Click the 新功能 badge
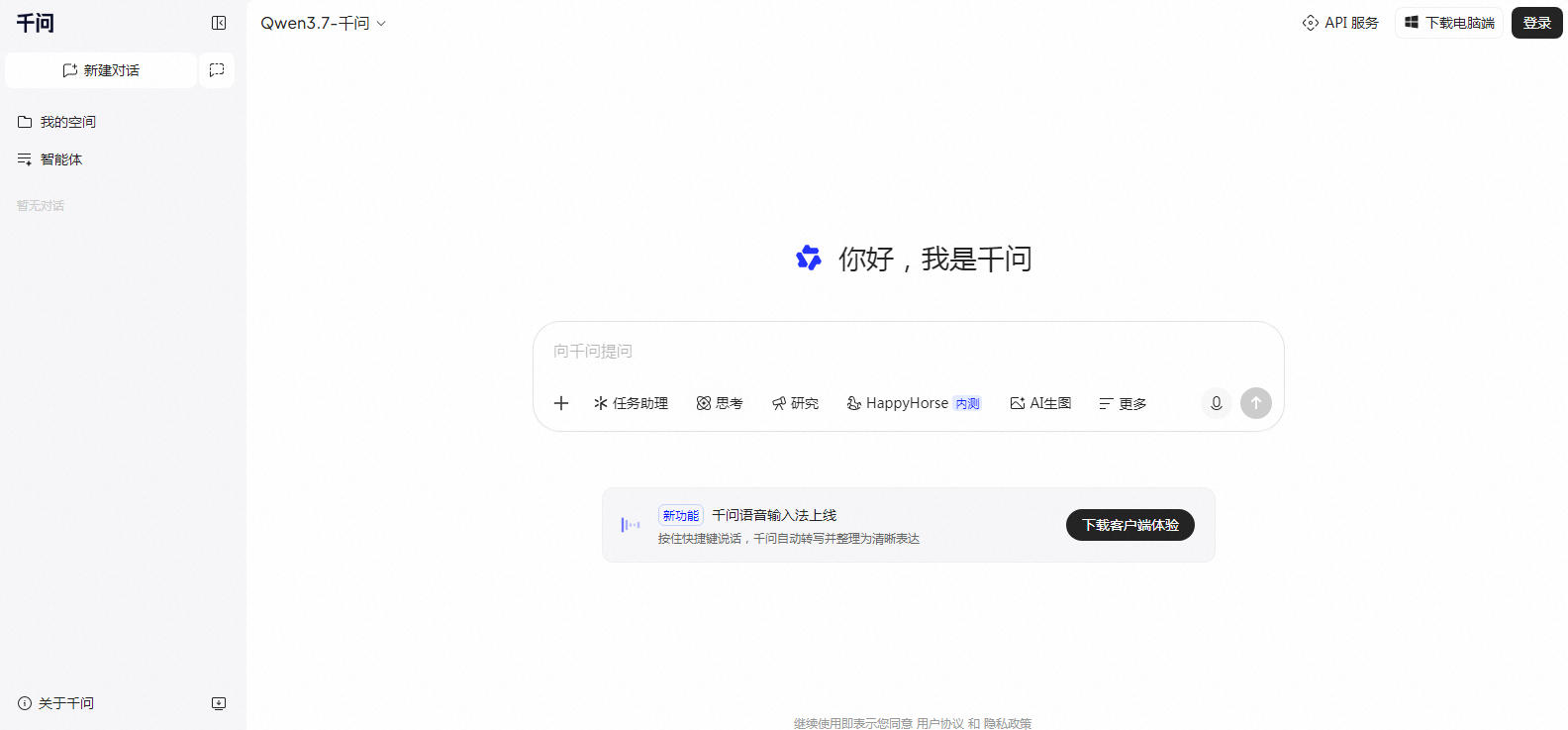The width and height of the screenshot is (1568, 730). coord(681,516)
